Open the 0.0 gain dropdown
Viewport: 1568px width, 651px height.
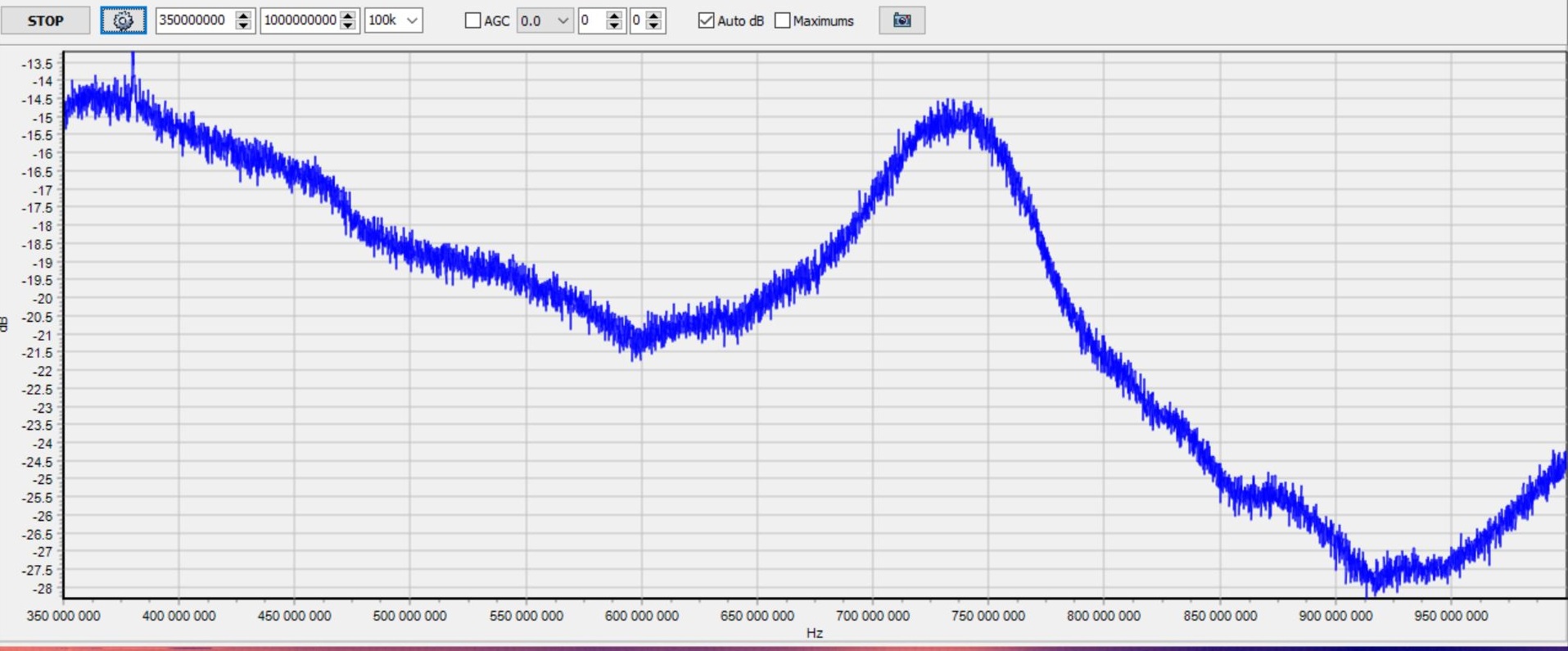pyautogui.click(x=545, y=20)
